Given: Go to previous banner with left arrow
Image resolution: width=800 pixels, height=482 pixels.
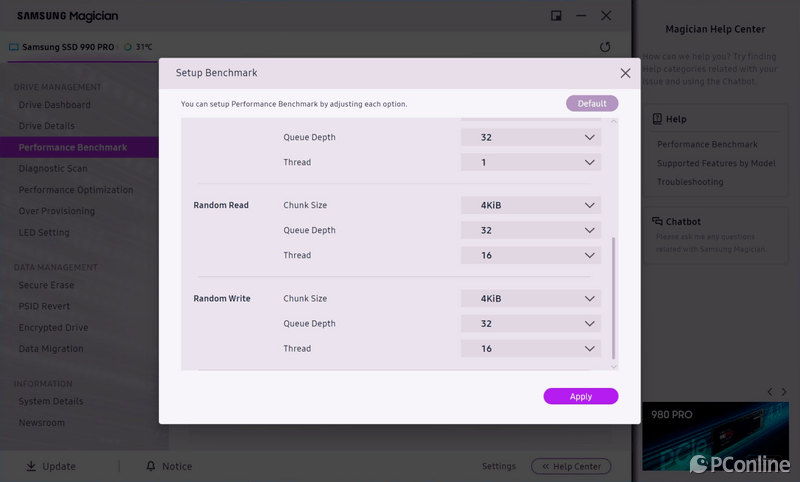Looking at the screenshot, I should 769,391.
